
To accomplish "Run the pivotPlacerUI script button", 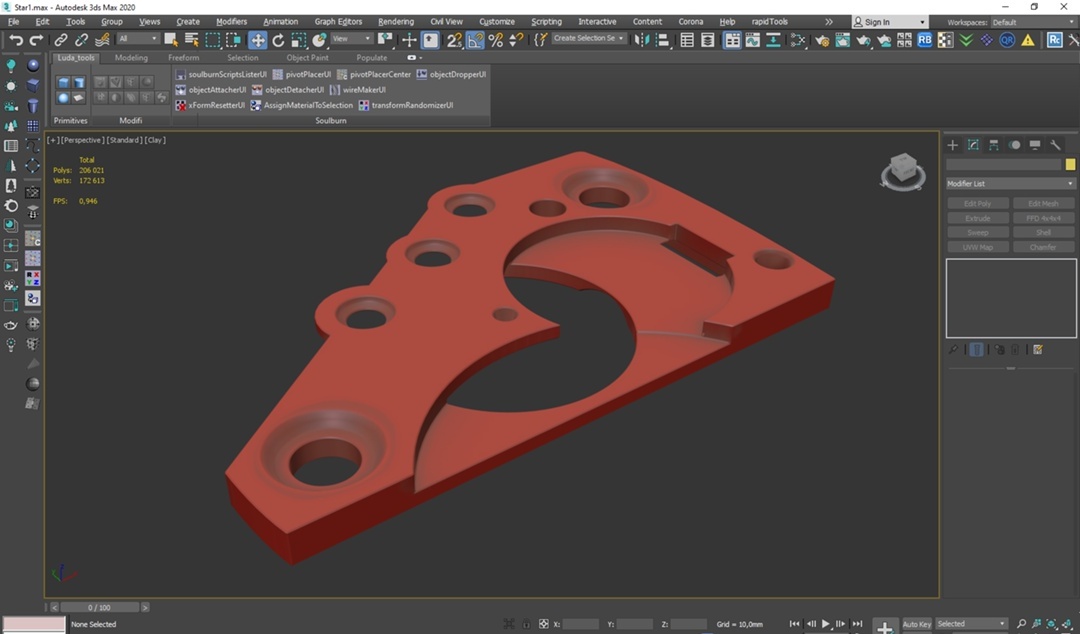I will (x=302, y=74).
